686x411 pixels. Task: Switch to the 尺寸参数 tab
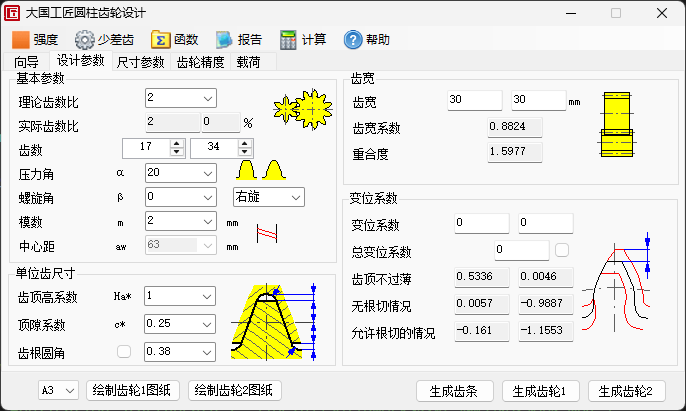tap(140, 62)
